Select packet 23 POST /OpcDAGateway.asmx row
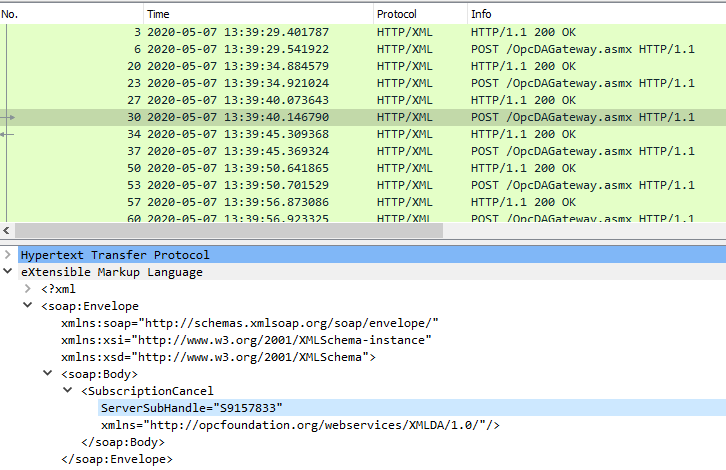 point(300,83)
